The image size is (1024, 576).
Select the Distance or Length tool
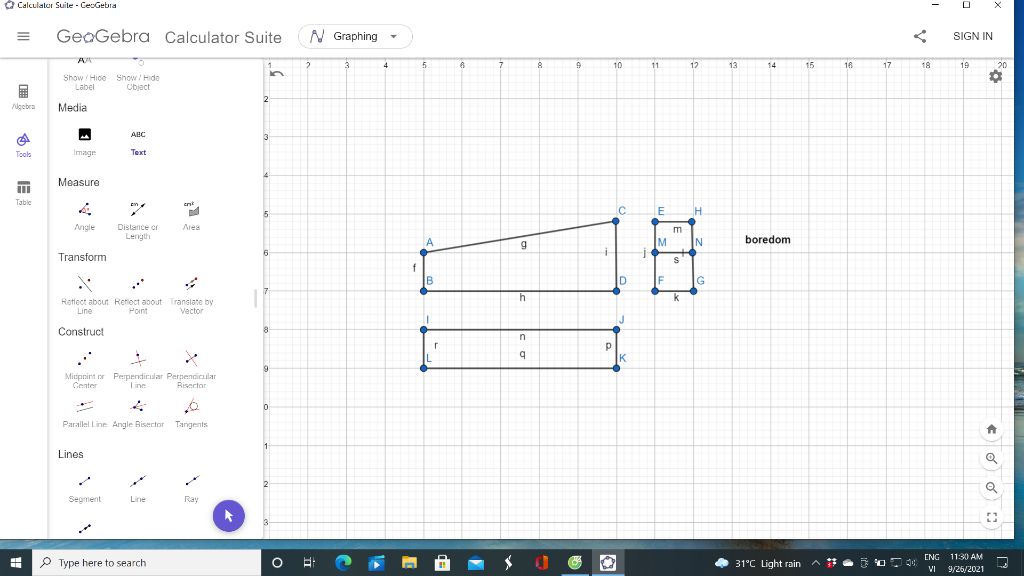click(x=138, y=221)
